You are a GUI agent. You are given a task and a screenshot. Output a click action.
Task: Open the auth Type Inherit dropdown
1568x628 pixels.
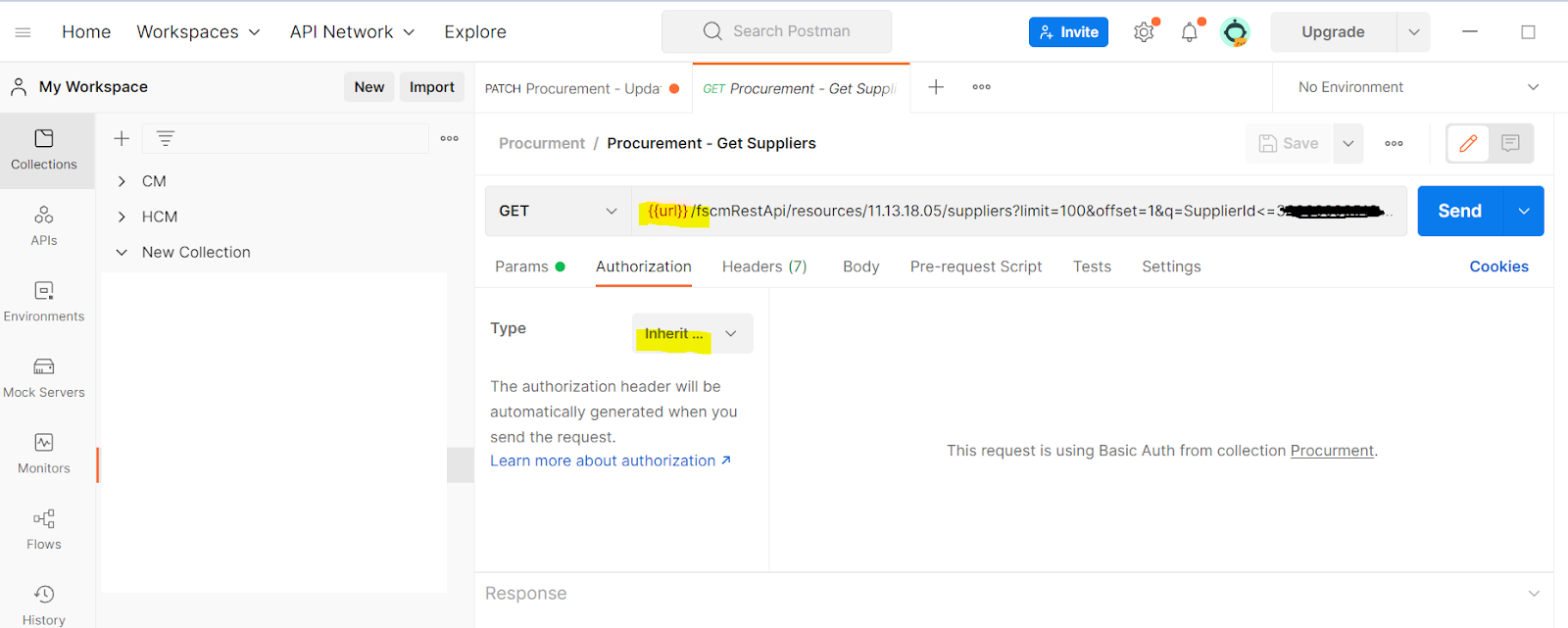tap(692, 334)
